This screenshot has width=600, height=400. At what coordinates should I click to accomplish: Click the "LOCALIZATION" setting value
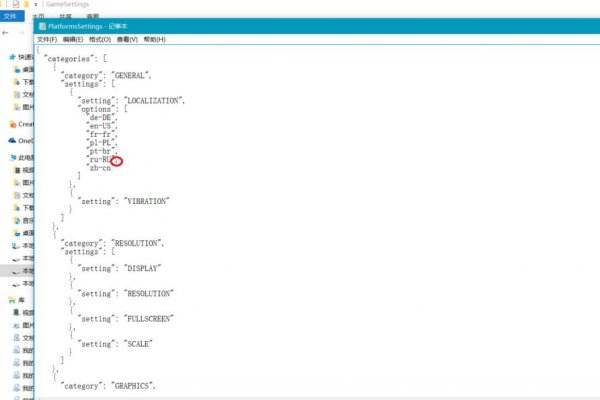click(x=154, y=101)
